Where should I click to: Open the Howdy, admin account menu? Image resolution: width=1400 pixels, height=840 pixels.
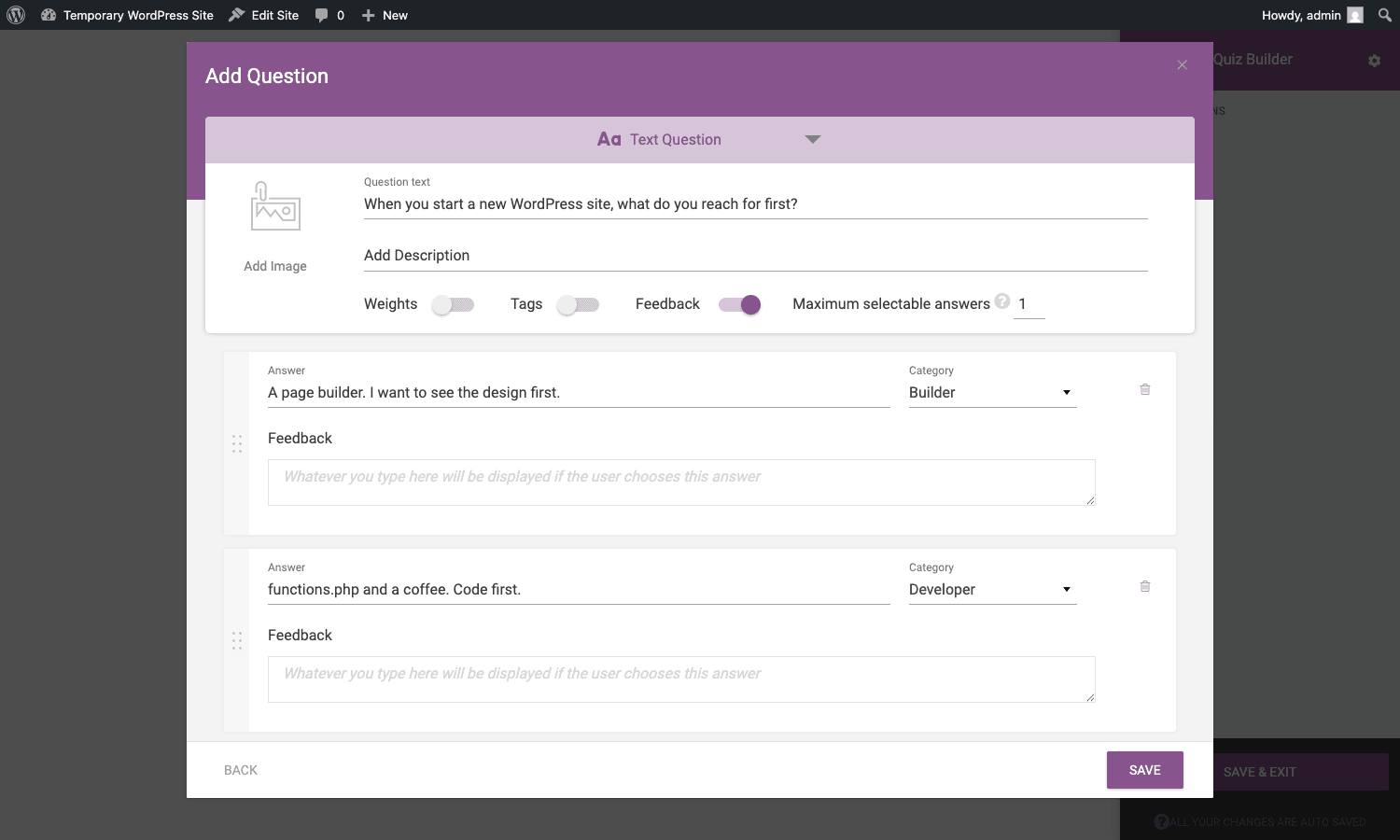coord(1311,15)
